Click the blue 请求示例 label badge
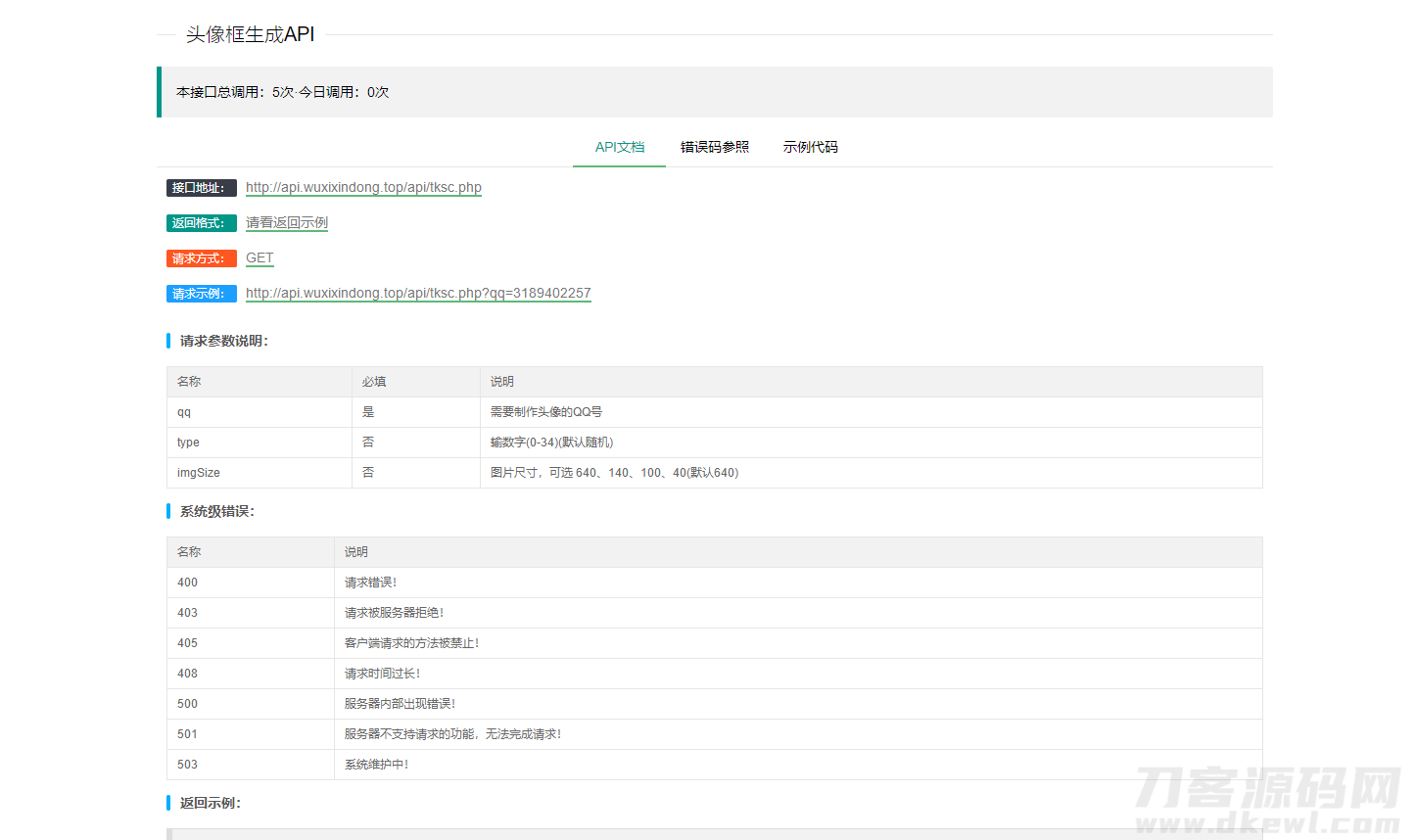 point(201,294)
